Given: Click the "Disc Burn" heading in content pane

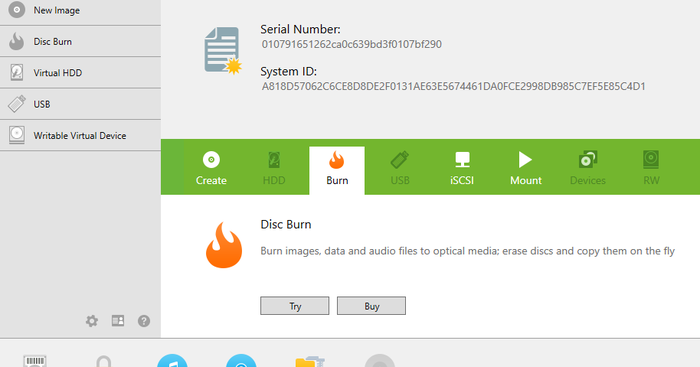Looking at the screenshot, I should click(286, 224).
